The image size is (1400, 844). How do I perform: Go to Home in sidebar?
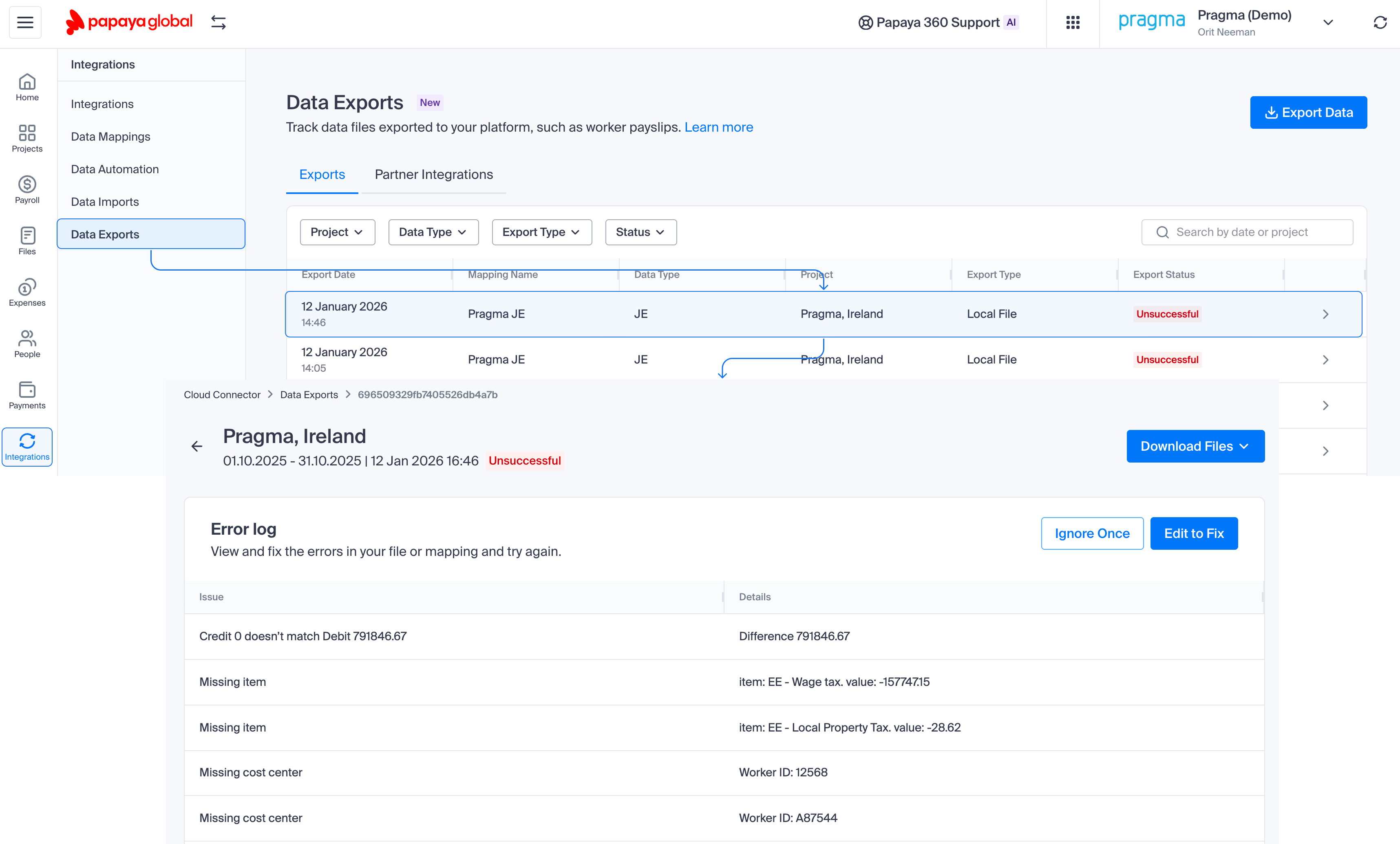point(27,88)
